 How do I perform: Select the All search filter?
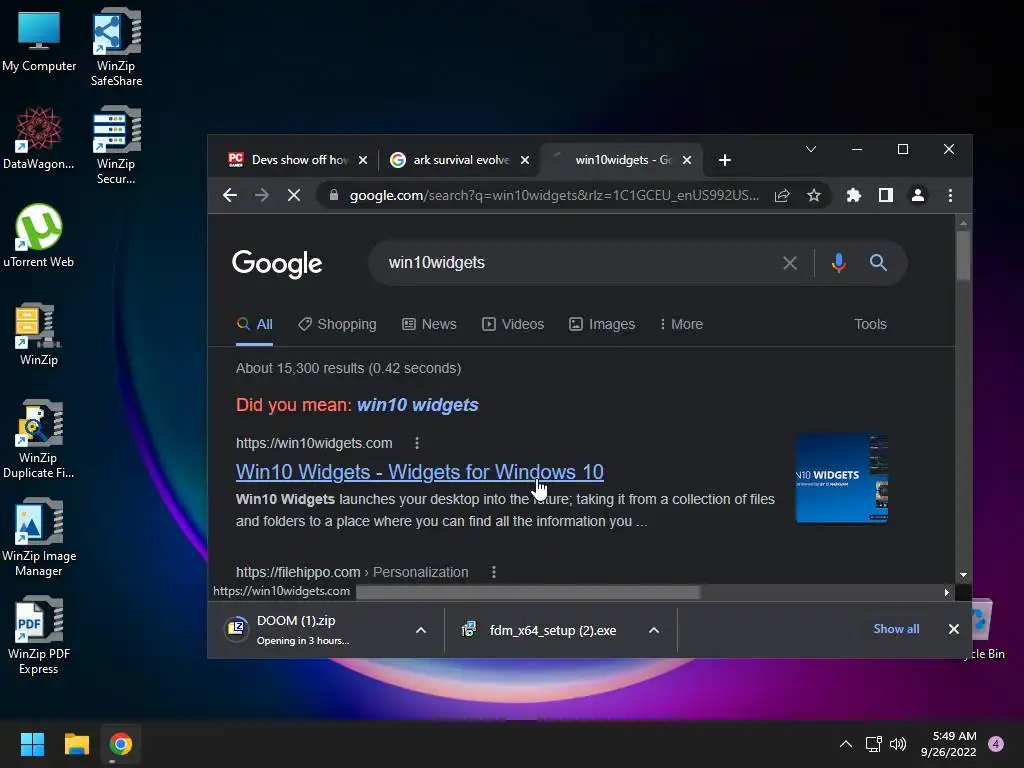point(255,325)
